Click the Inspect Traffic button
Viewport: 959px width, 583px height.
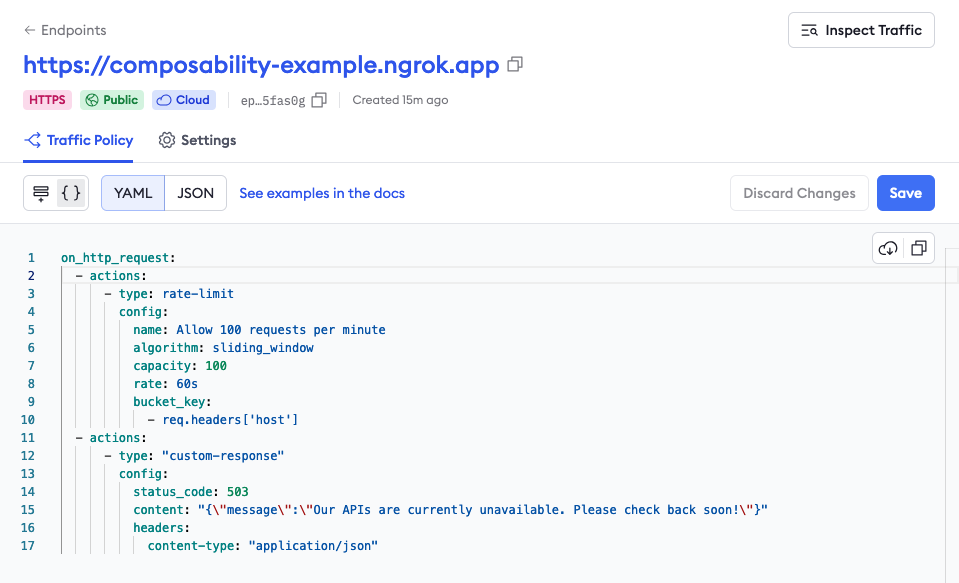[861, 30]
